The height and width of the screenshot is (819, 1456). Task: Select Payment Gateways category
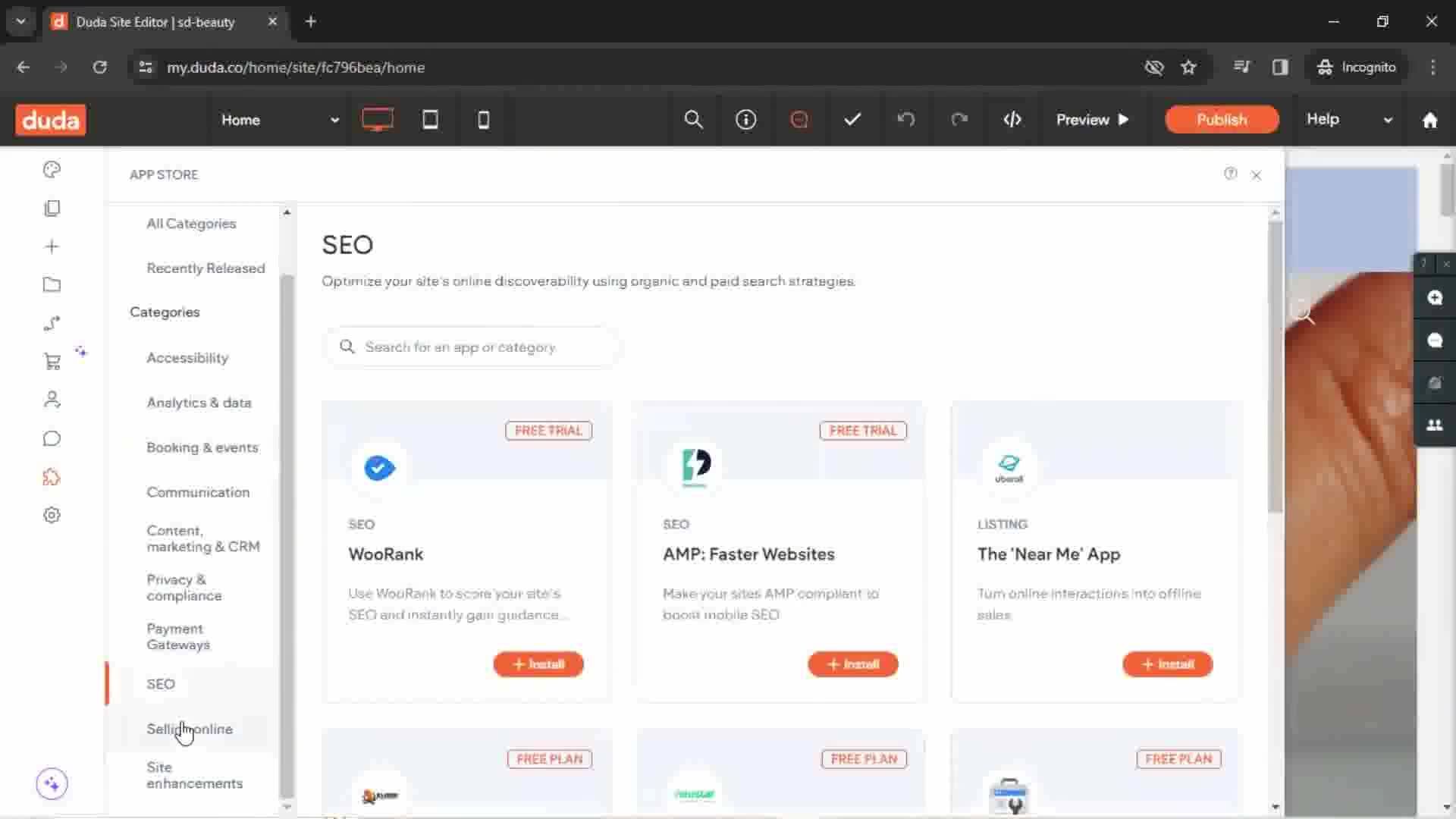[x=177, y=637]
